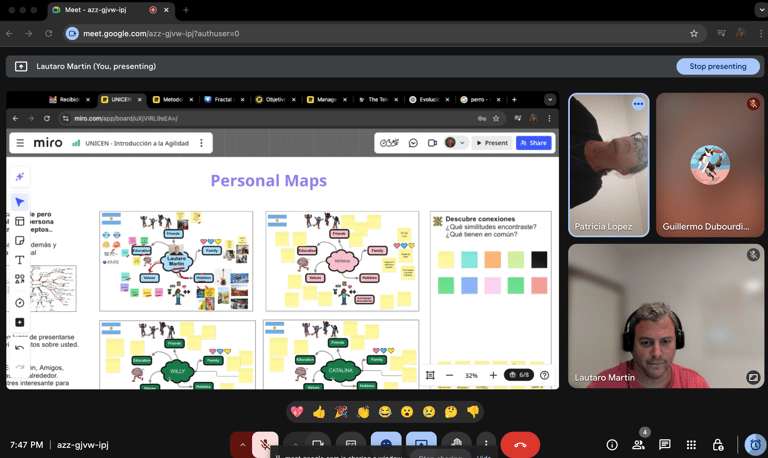Toggle picture-in-picture on Lautaro Martin tile

click(x=753, y=377)
